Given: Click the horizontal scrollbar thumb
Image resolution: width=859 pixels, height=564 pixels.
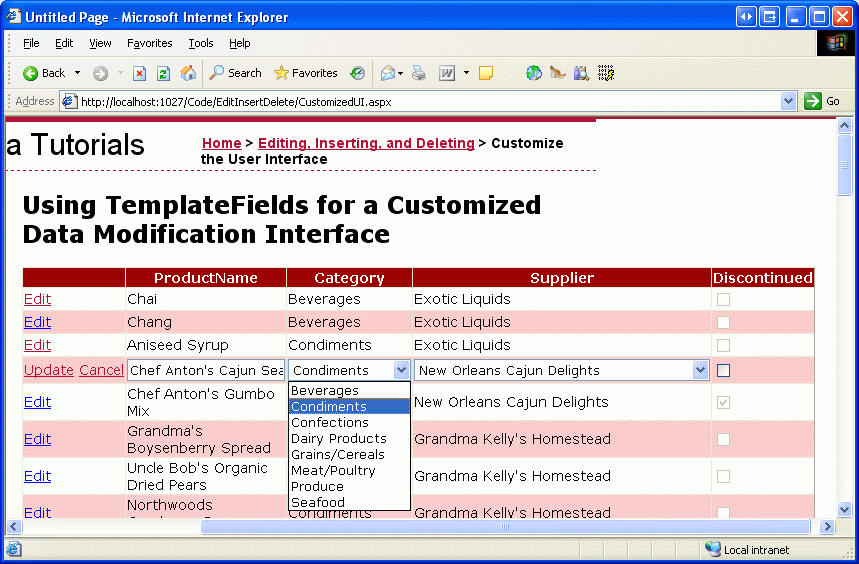Looking at the screenshot, I should pos(505,527).
